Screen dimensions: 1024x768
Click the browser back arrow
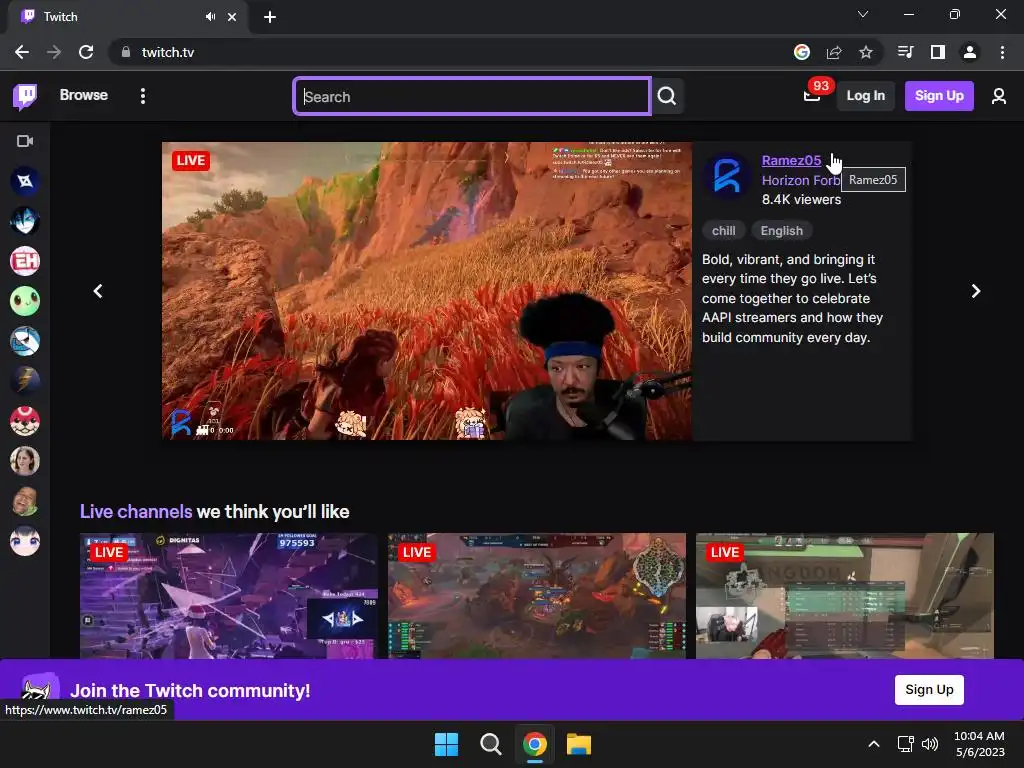click(22, 52)
